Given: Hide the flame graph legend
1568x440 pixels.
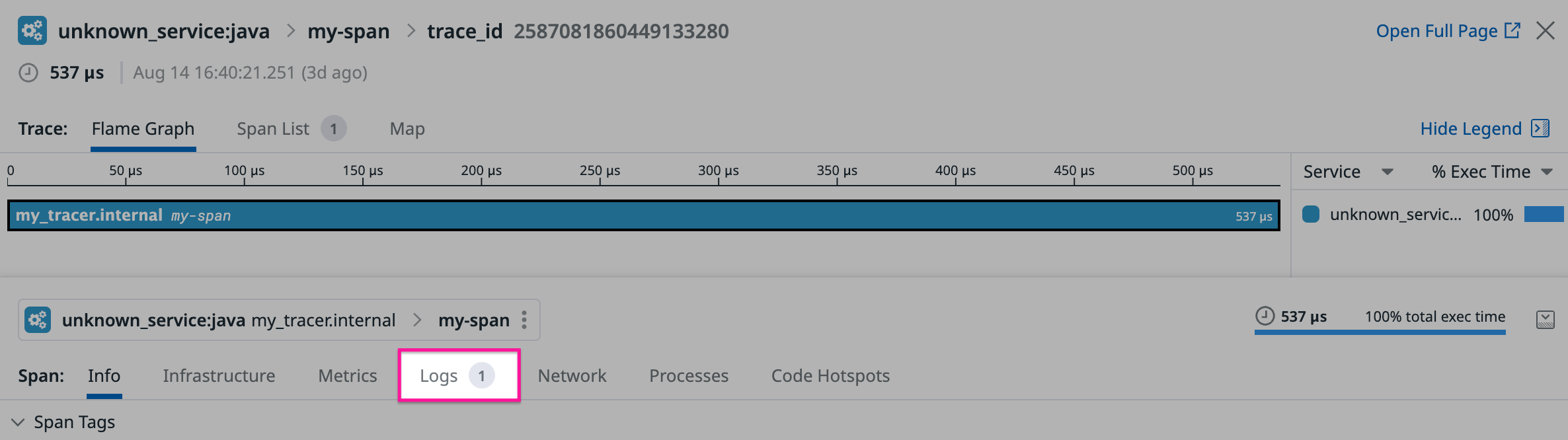Looking at the screenshot, I should (x=1472, y=128).
